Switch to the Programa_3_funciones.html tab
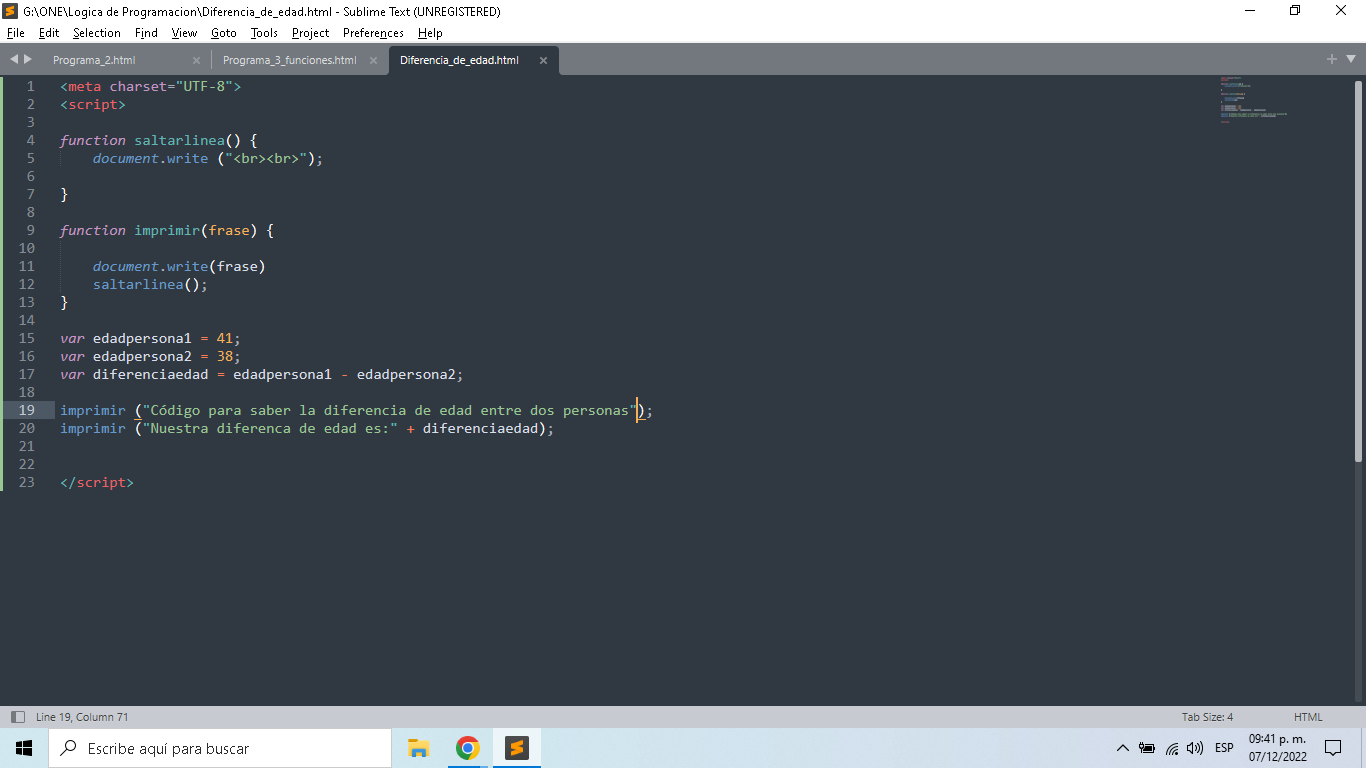The height and width of the screenshot is (768, 1366). coord(290,60)
